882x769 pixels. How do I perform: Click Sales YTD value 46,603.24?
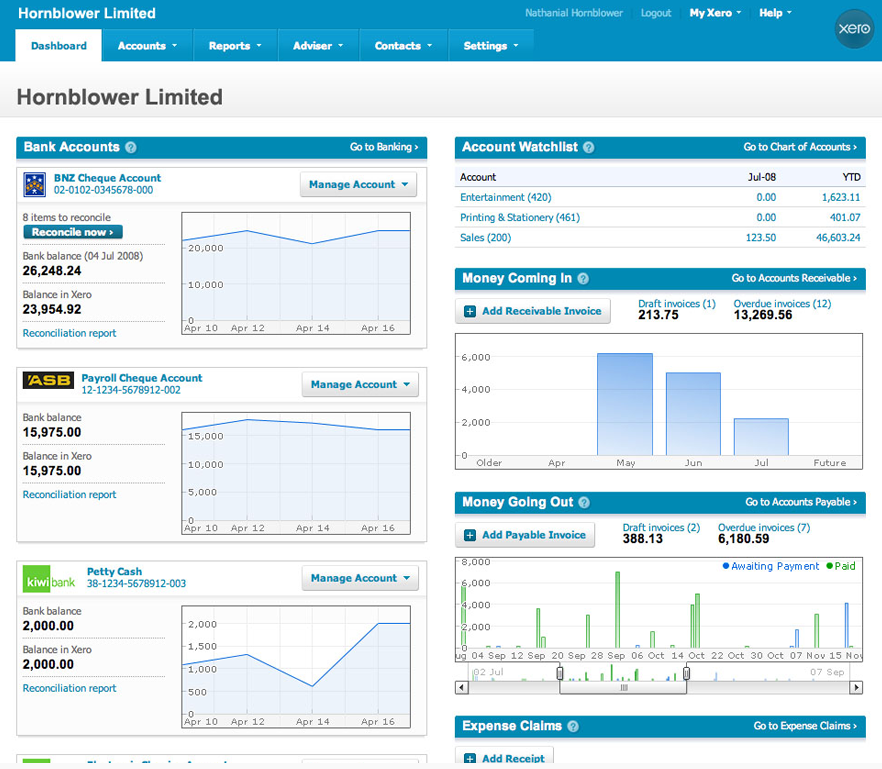pos(838,238)
